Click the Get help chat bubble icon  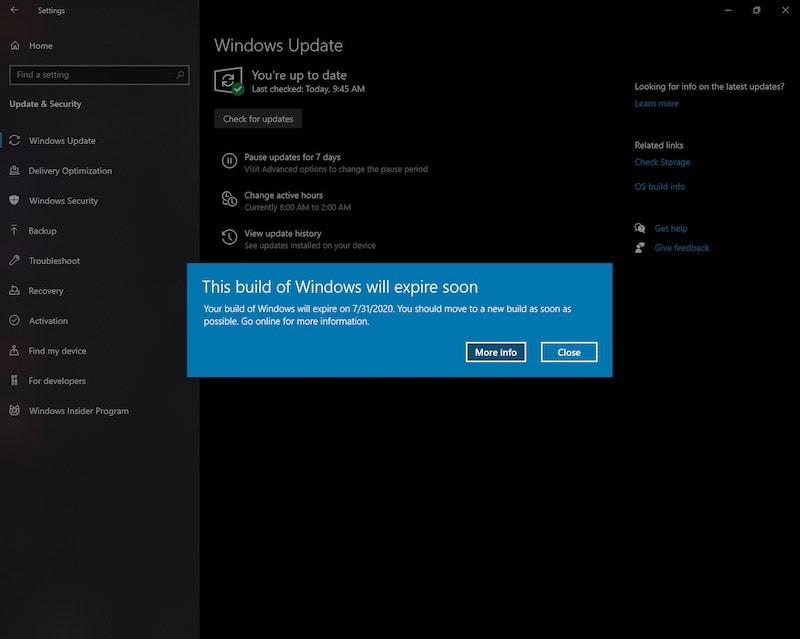640,228
